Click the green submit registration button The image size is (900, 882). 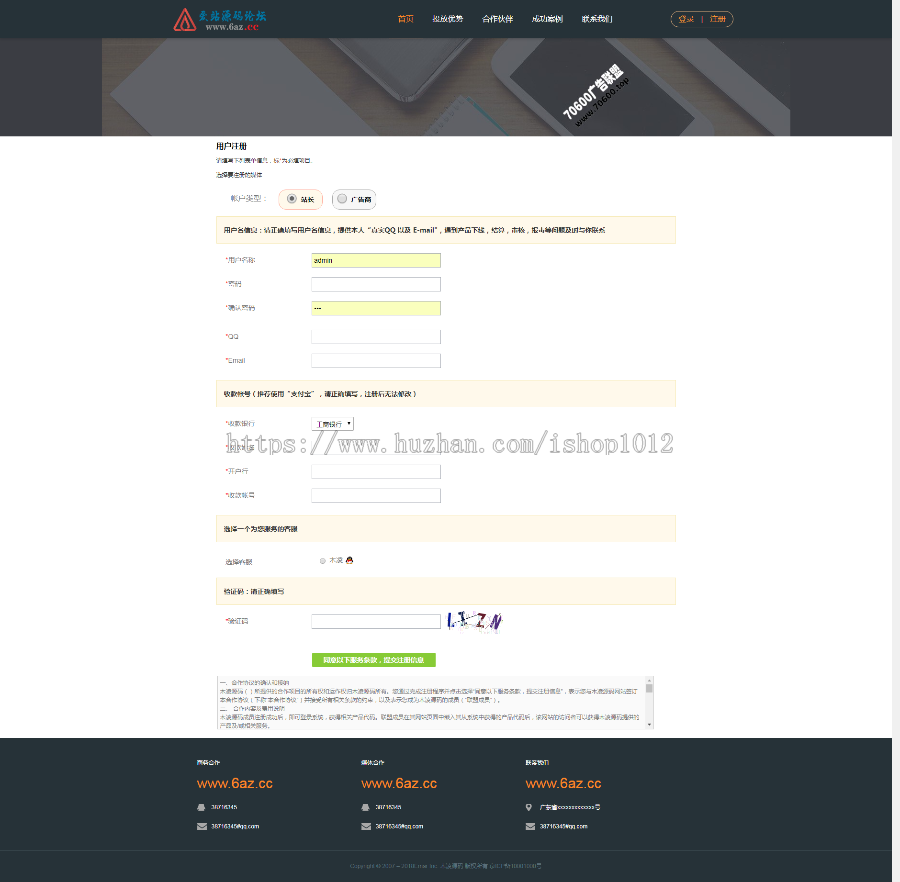(374, 660)
